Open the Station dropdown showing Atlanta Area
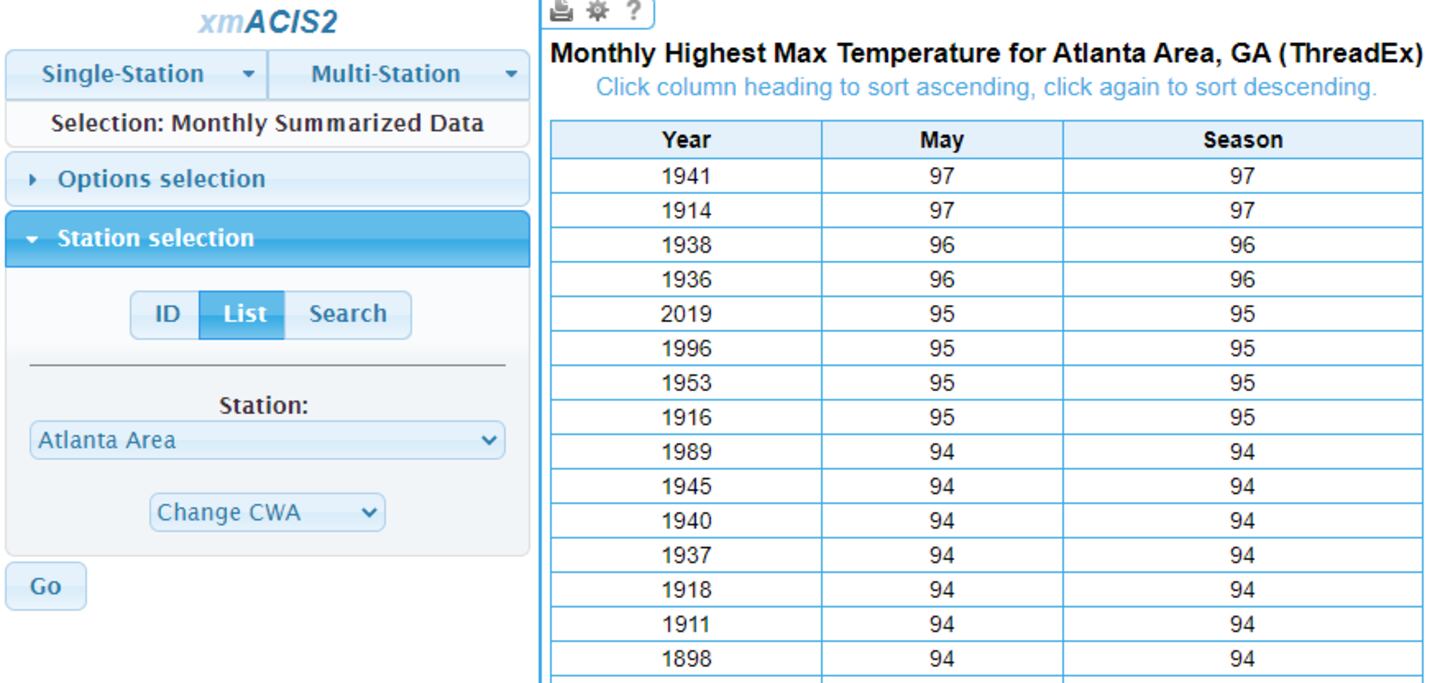Viewport: 1440px width, 683px height. (267, 440)
